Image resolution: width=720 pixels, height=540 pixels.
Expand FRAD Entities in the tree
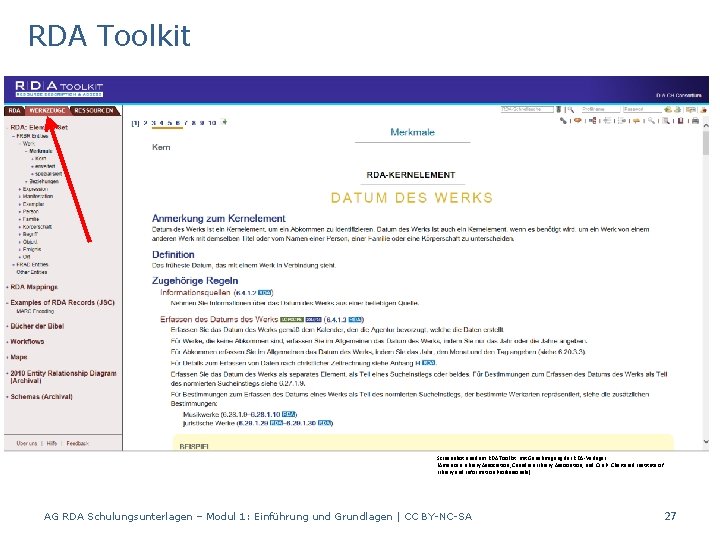pos(13,265)
